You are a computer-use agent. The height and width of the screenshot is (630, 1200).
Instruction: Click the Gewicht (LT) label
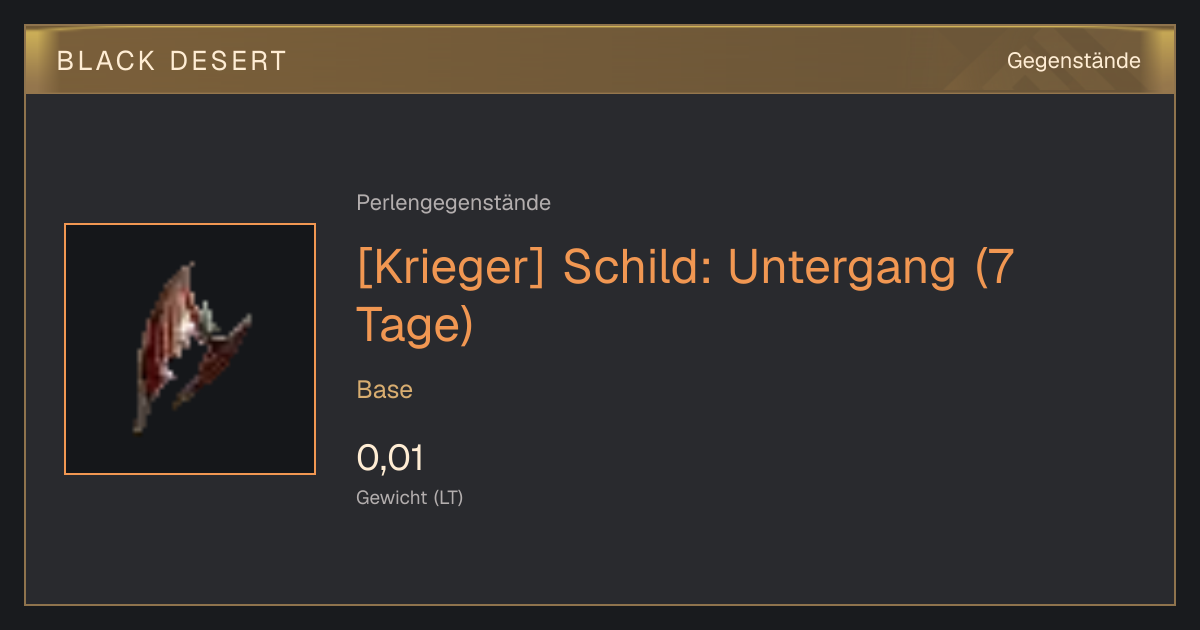(x=410, y=497)
